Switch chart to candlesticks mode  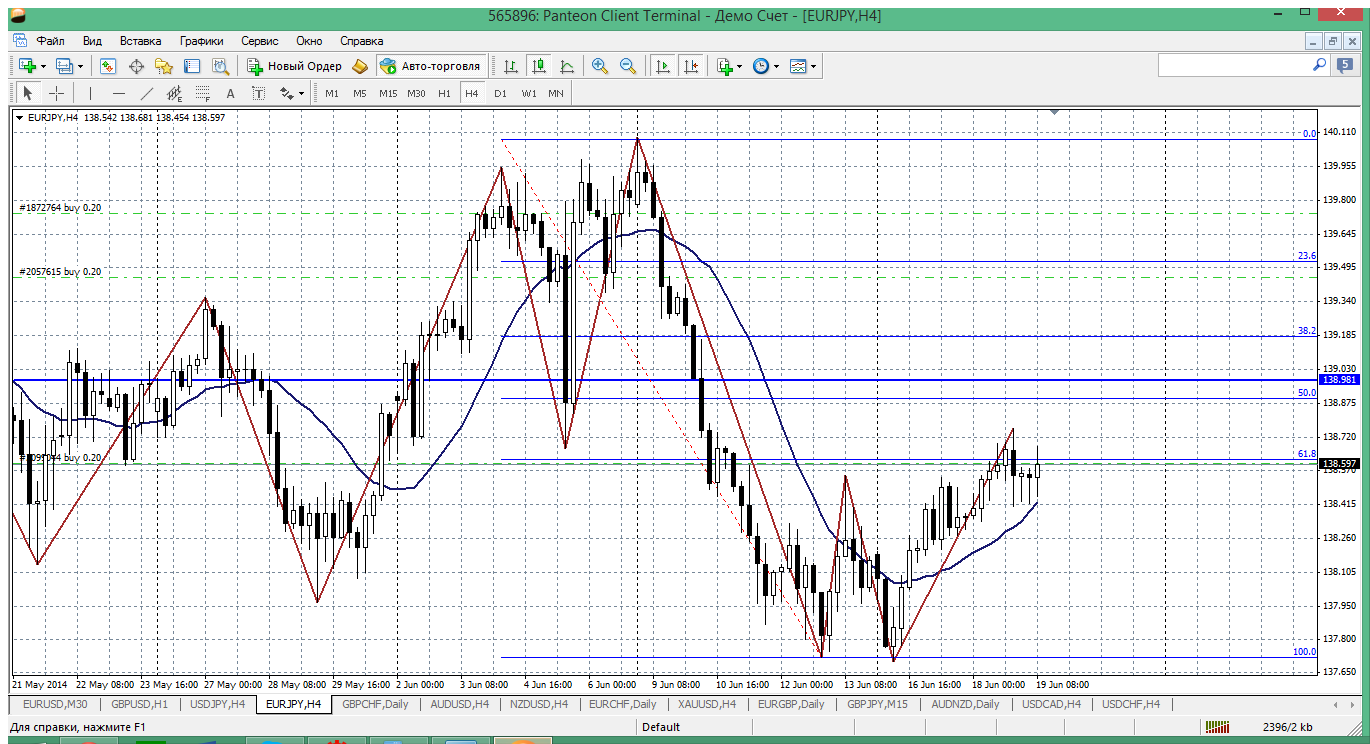tap(539, 66)
